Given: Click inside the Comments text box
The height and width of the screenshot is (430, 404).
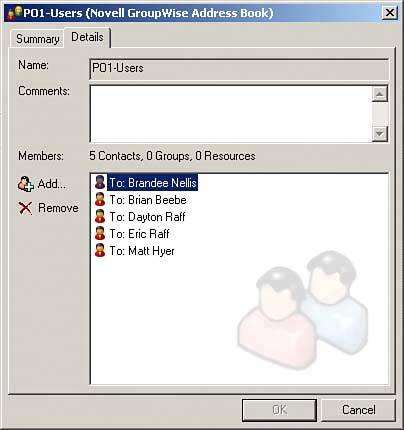Looking at the screenshot, I should point(231,114).
